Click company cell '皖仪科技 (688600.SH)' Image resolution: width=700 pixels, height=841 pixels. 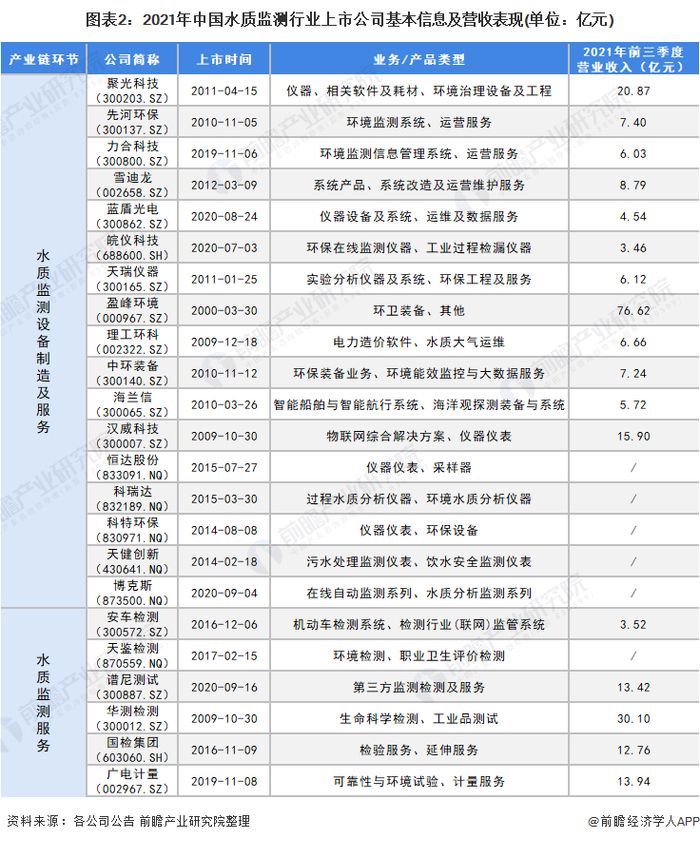point(132,248)
